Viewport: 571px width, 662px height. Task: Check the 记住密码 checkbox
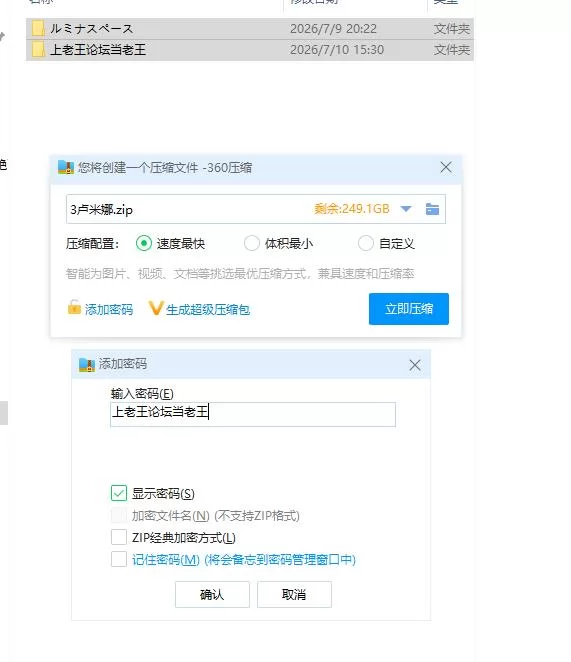(119, 559)
